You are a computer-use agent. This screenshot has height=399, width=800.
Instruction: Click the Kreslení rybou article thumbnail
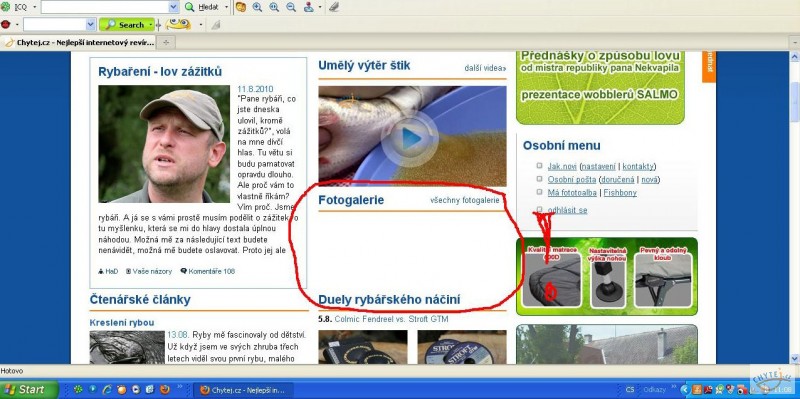click(x=127, y=347)
